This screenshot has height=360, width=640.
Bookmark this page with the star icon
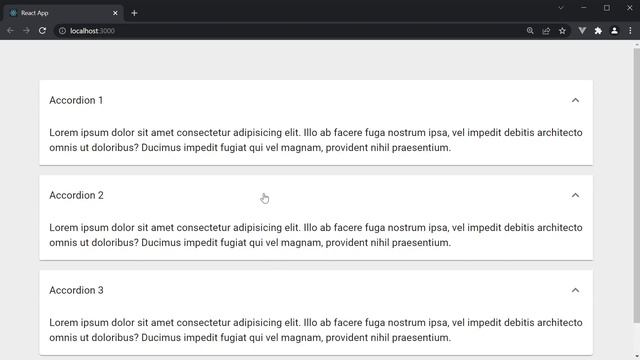(562, 31)
